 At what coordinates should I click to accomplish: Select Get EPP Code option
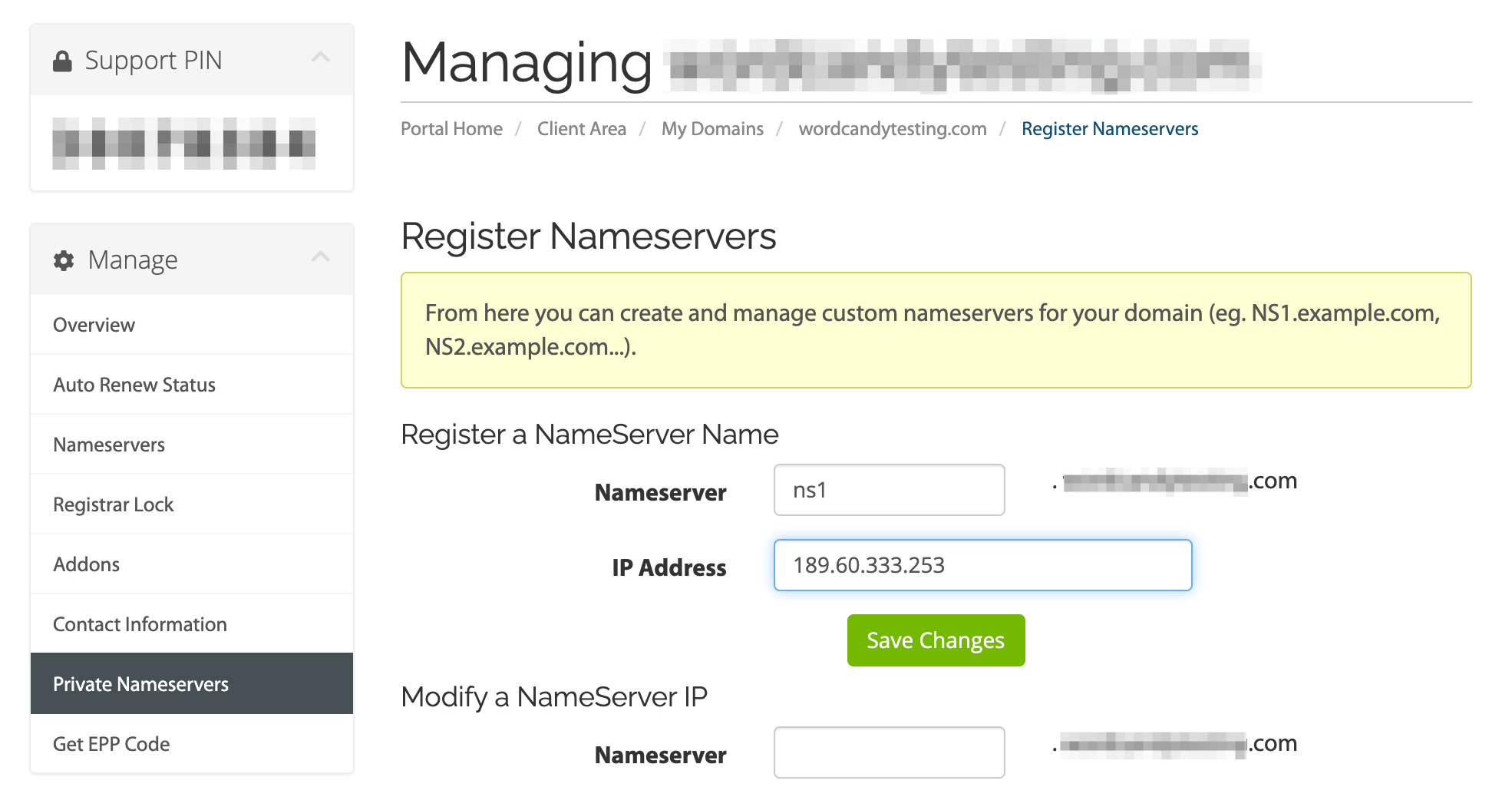pyautogui.click(x=111, y=743)
